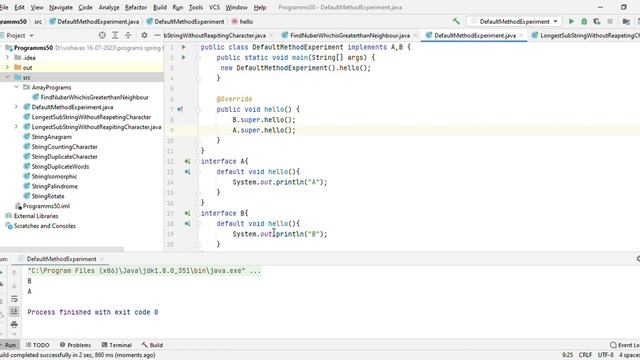Click the Select Opened File locate icon

102,36
